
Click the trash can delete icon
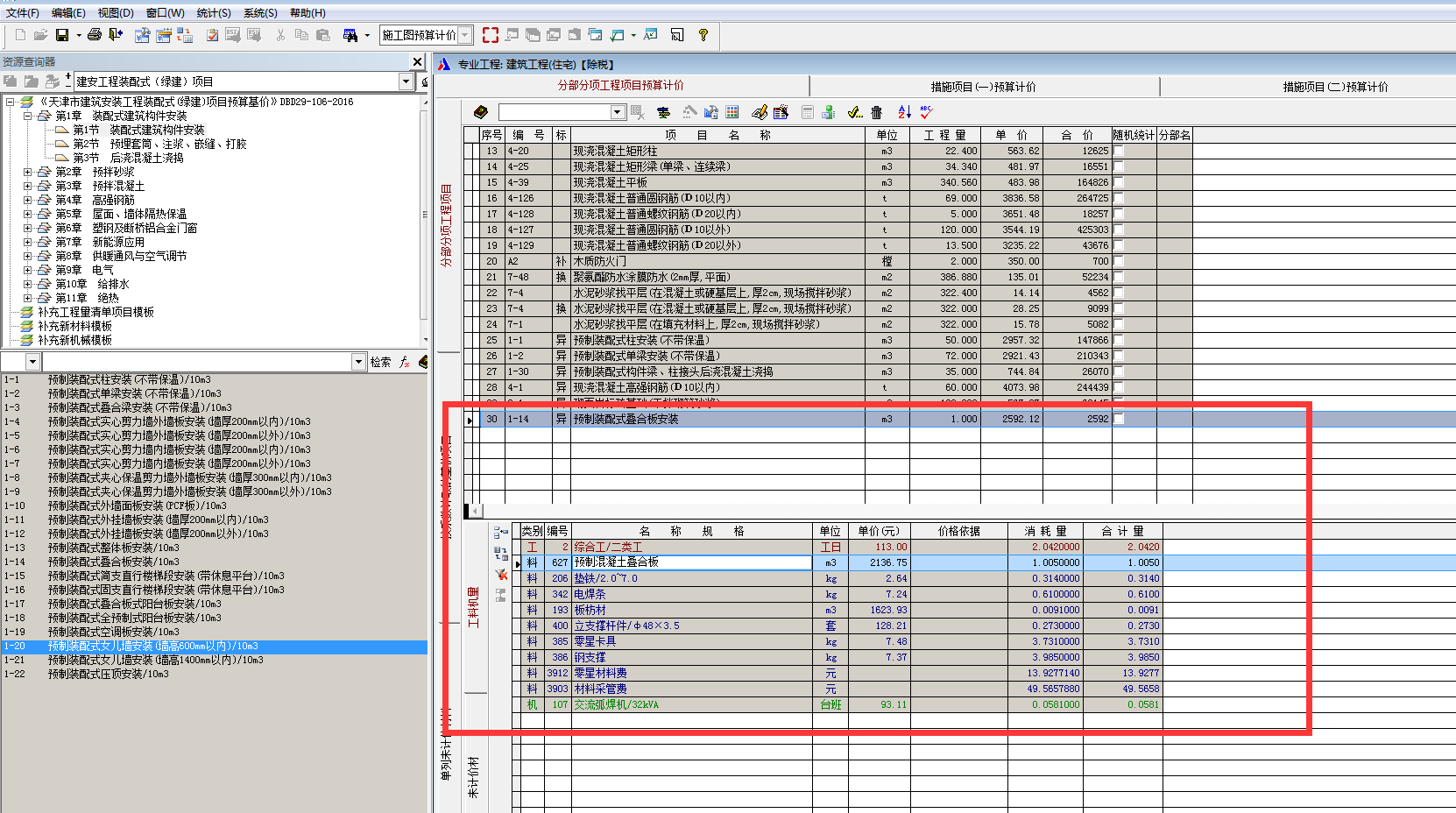coord(877,112)
